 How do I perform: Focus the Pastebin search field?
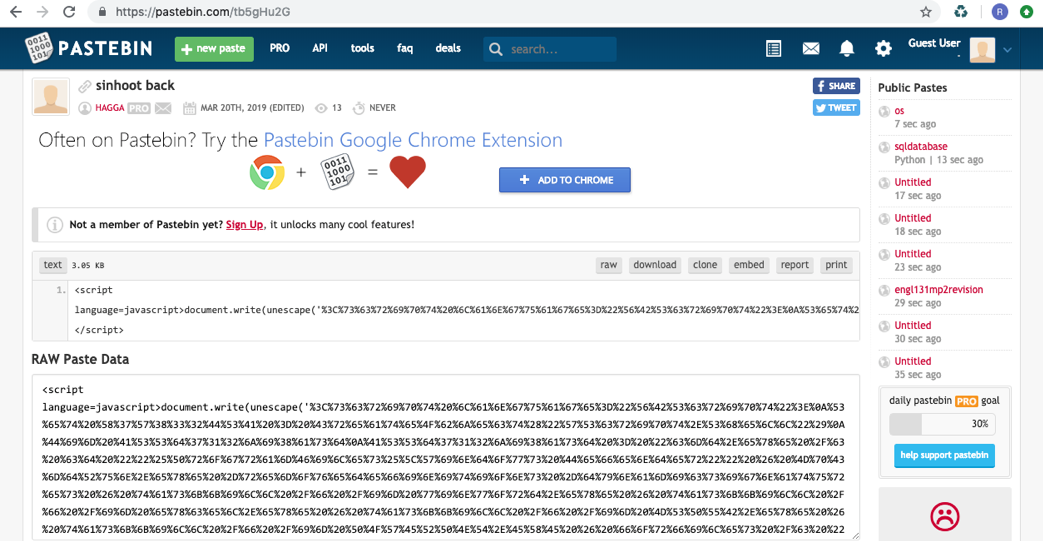pyautogui.click(x=550, y=49)
